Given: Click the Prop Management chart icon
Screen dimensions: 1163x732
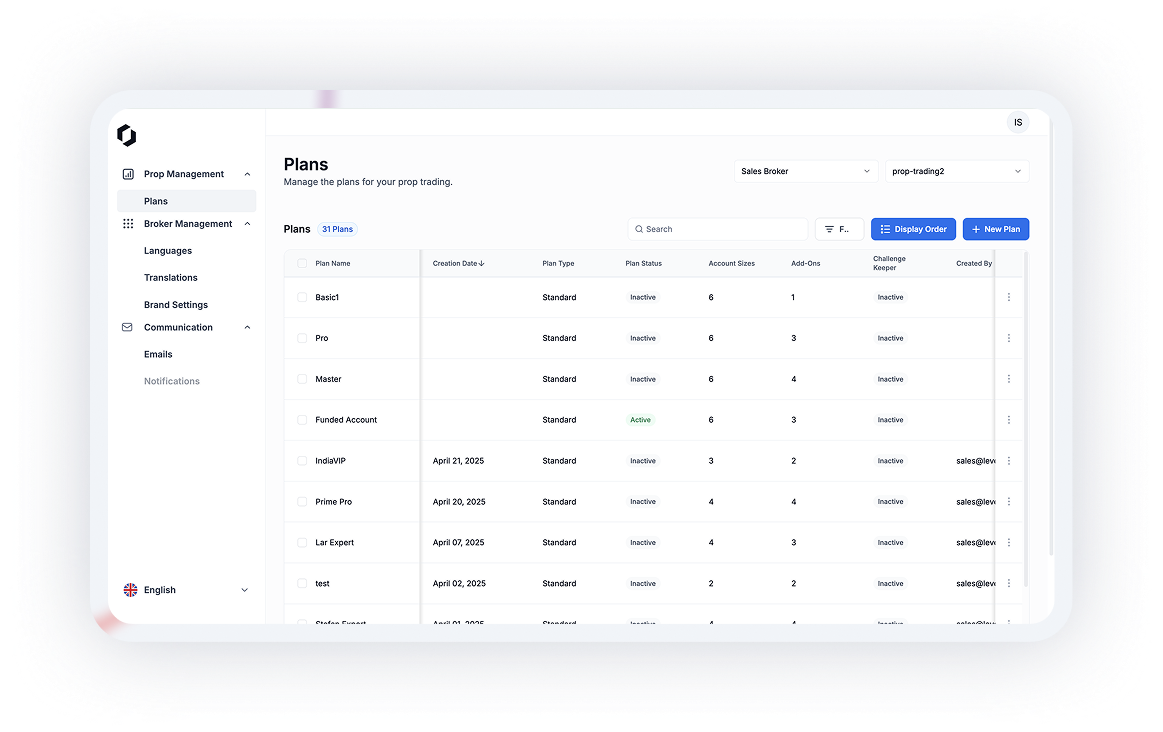Looking at the screenshot, I should 128,174.
